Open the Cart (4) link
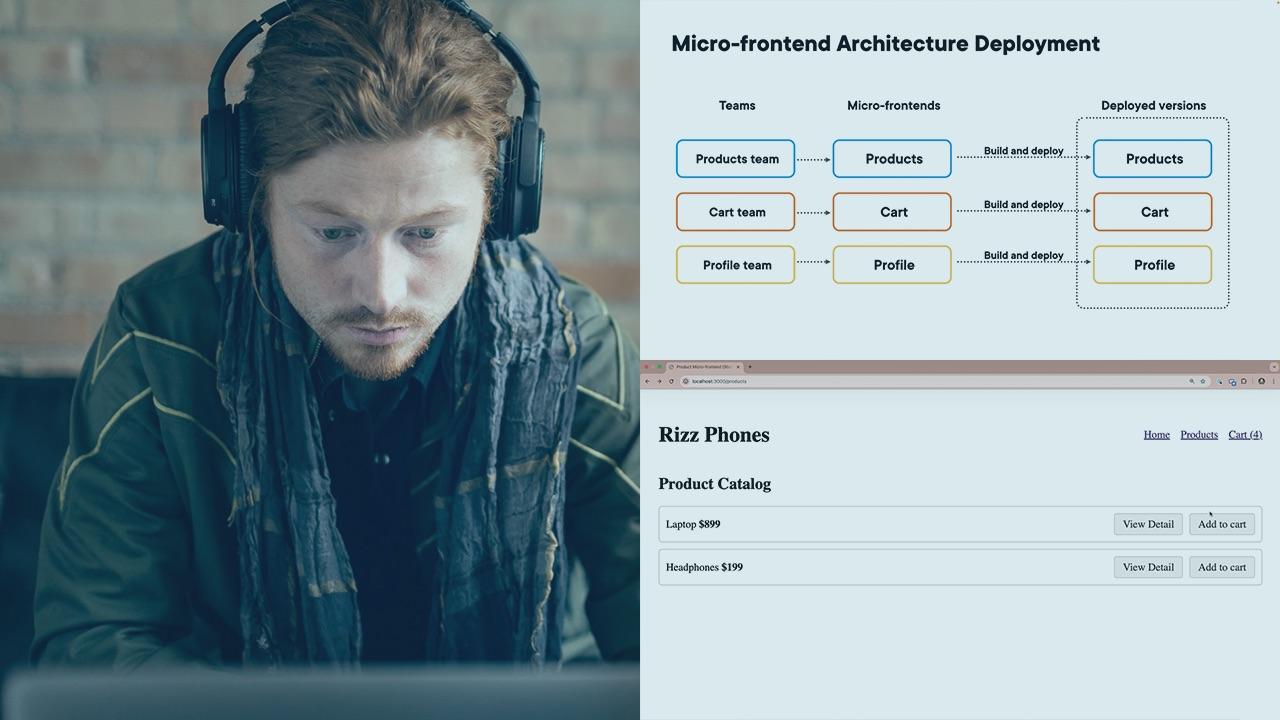Viewport: 1280px width, 720px height. 1245,434
